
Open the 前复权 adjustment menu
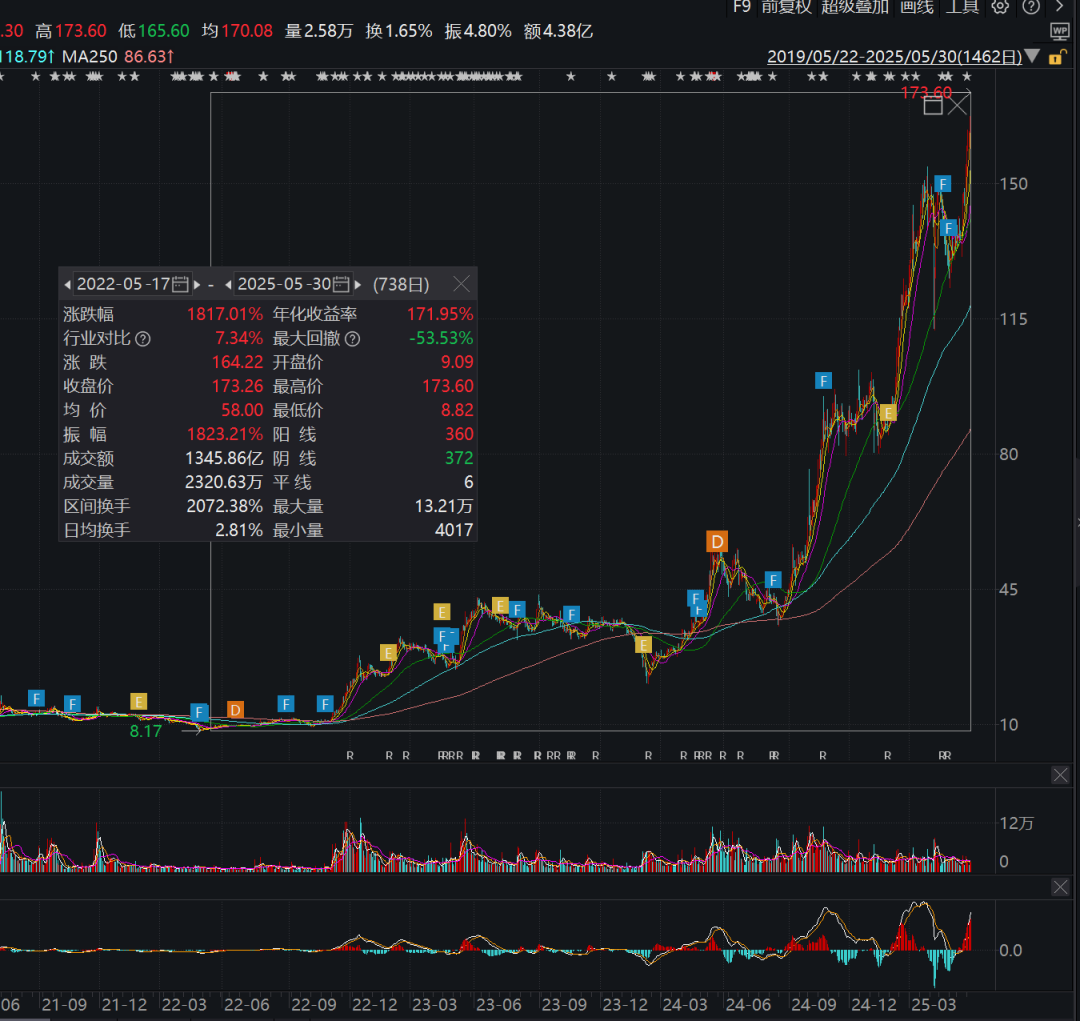point(787,7)
